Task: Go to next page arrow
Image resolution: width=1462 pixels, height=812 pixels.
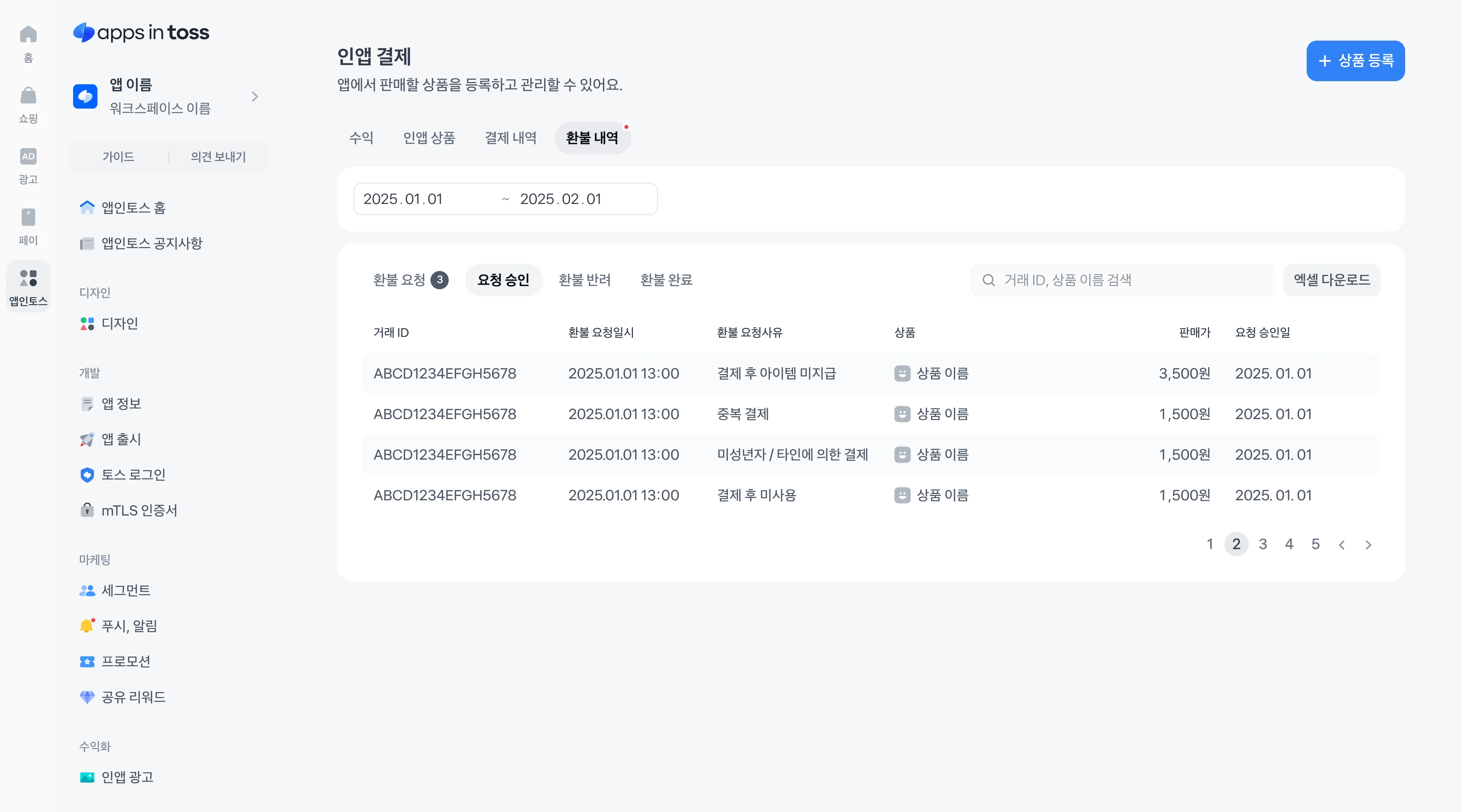Action: pyautogui.click(x=1368, y=545)
